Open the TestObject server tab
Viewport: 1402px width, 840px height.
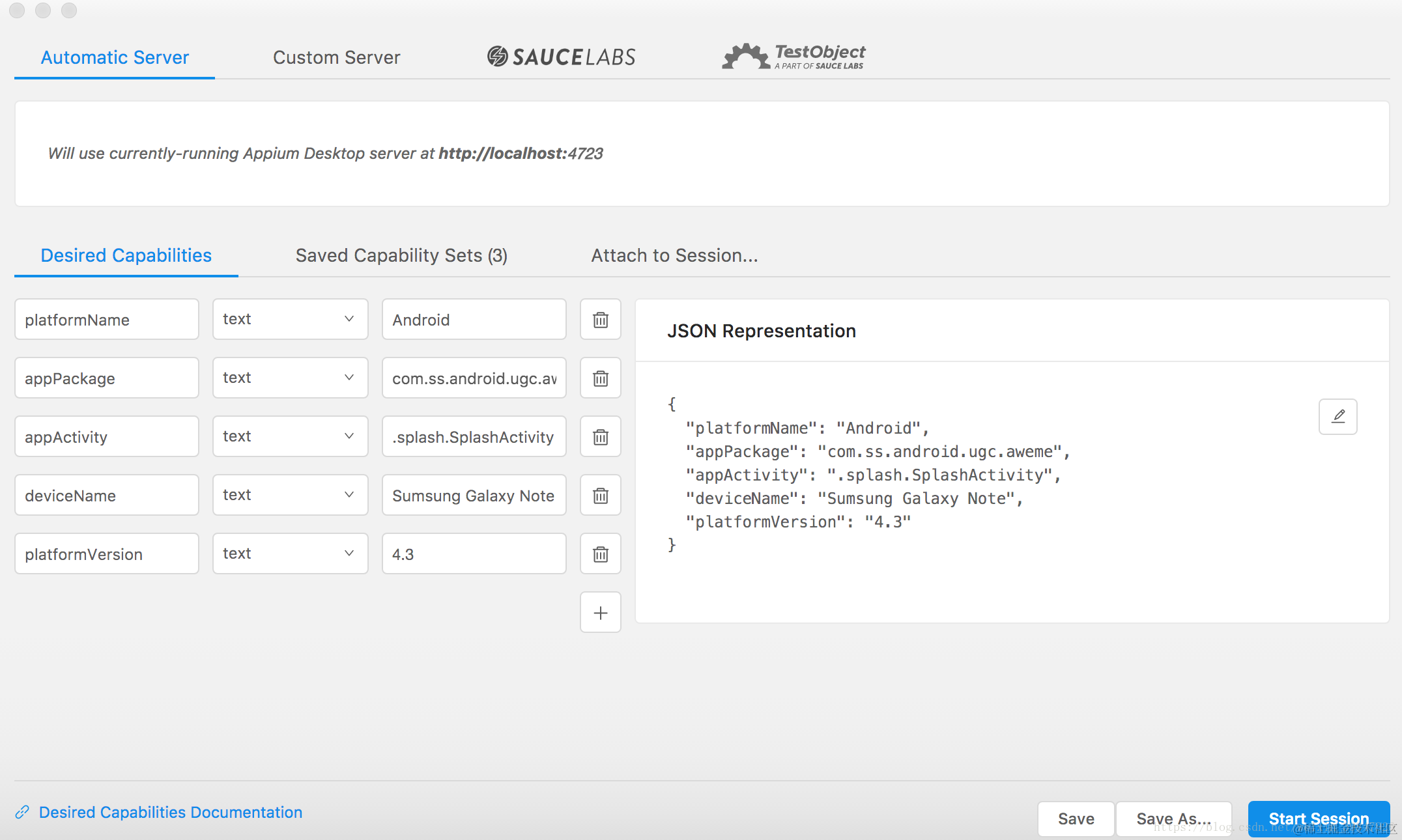tap(794, 57)
